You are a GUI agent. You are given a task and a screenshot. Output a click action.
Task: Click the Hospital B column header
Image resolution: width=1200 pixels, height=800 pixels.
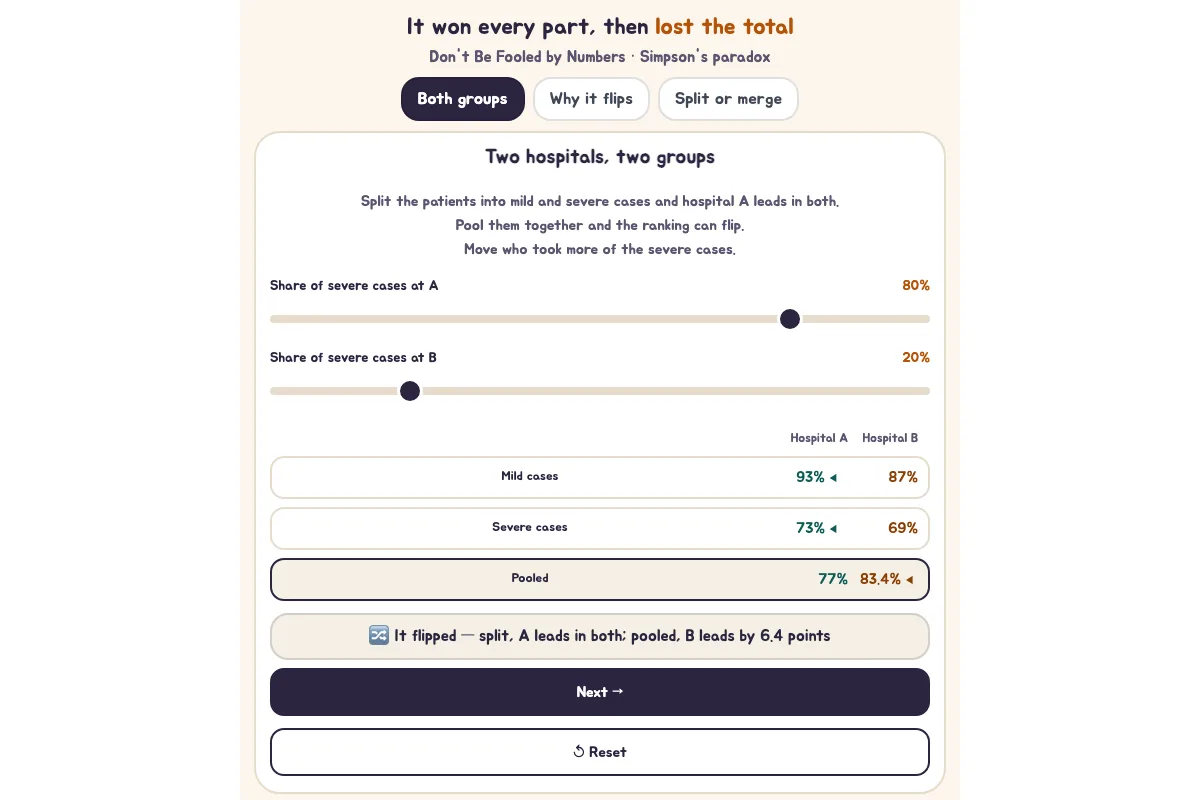(x=890, y=438)
